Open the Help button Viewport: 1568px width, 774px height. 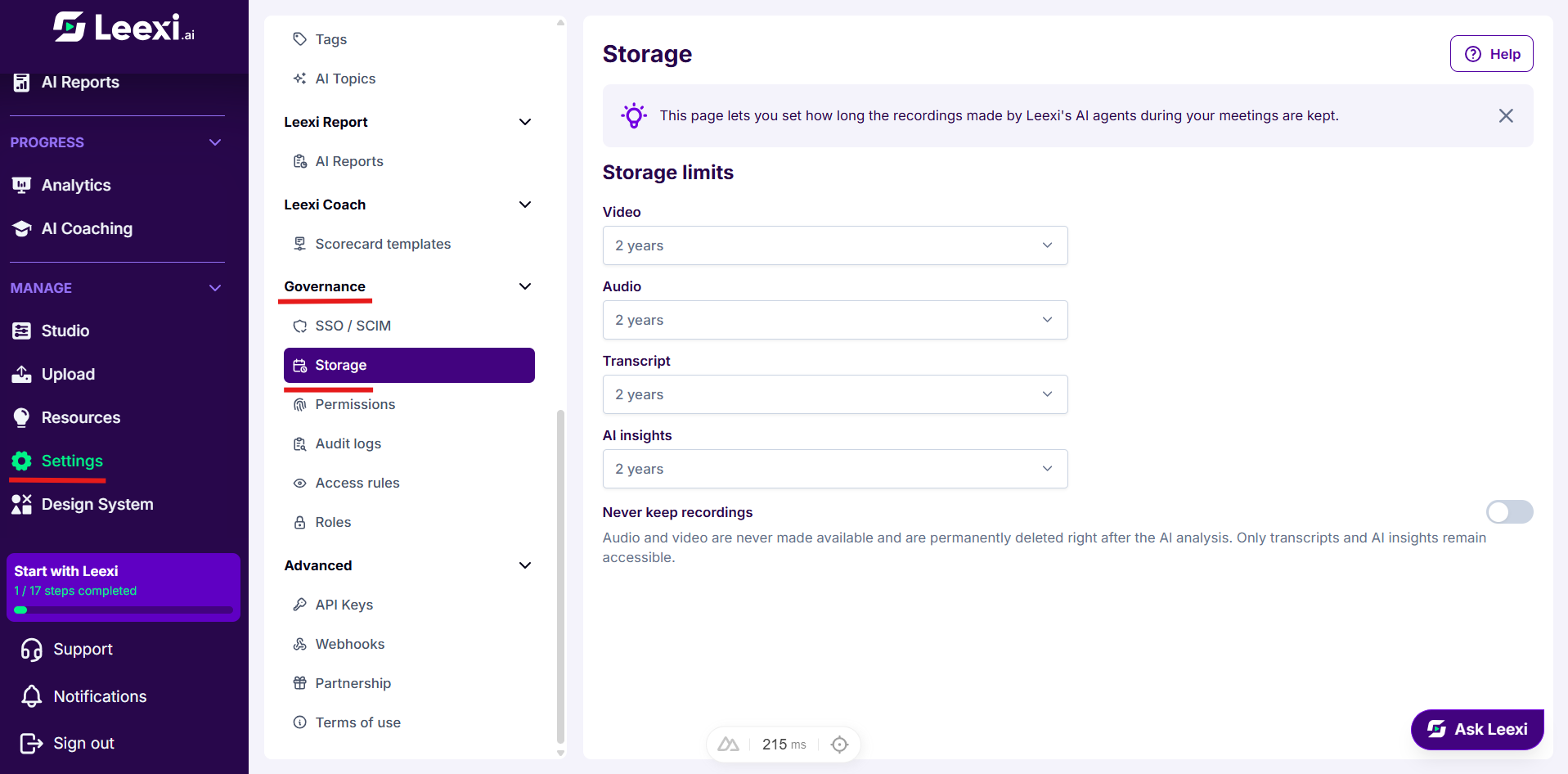[1491, 54]
